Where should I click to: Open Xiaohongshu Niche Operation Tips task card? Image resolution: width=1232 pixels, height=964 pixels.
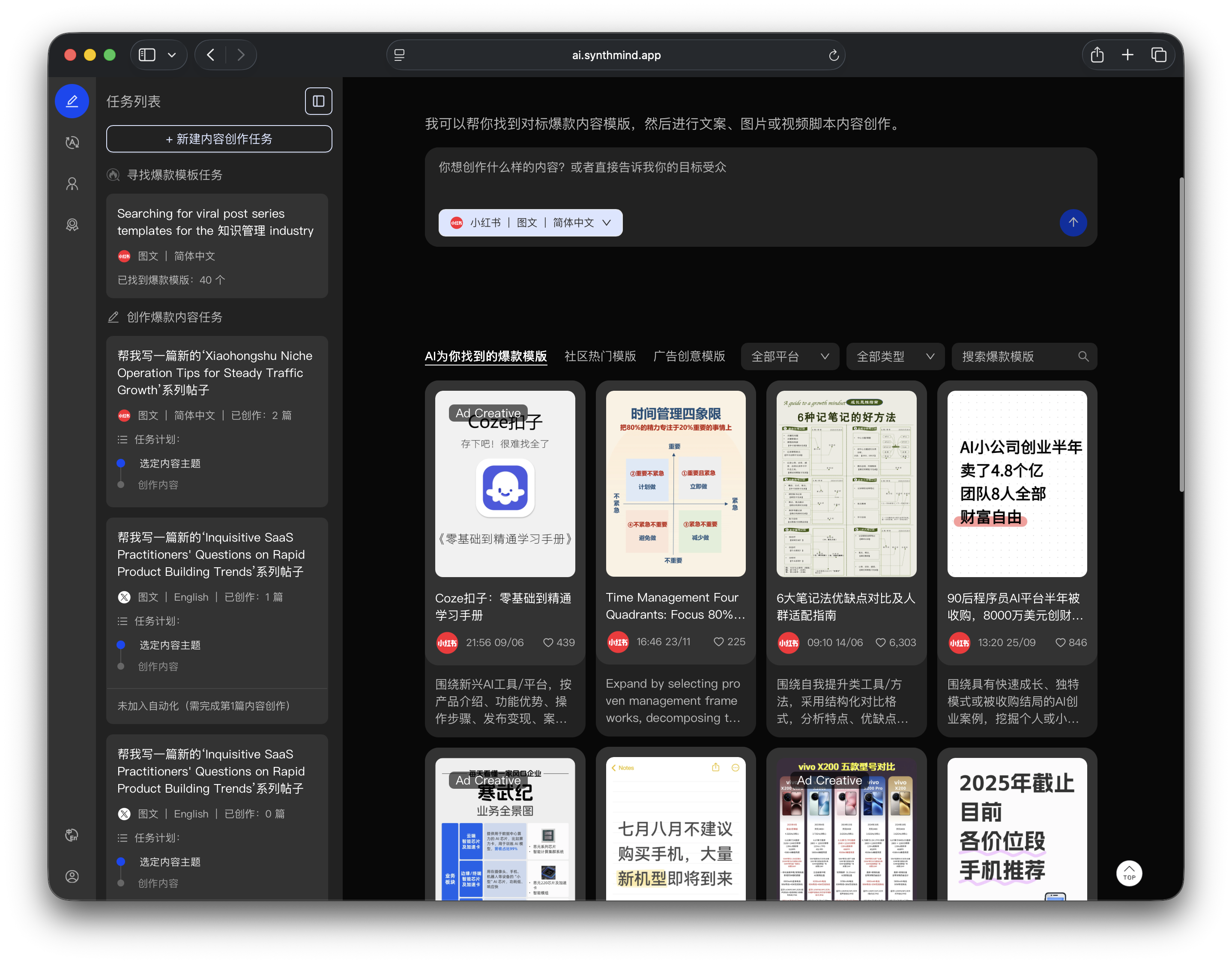coord(217,421)
